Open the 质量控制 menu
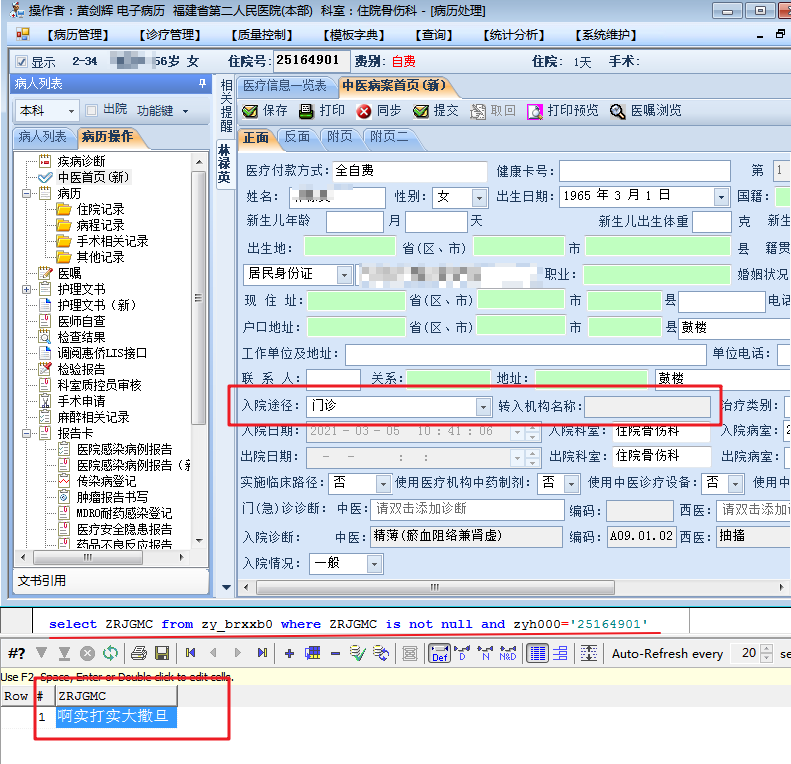The width and height of the screenshot is (791, 764). coord(262,35)
